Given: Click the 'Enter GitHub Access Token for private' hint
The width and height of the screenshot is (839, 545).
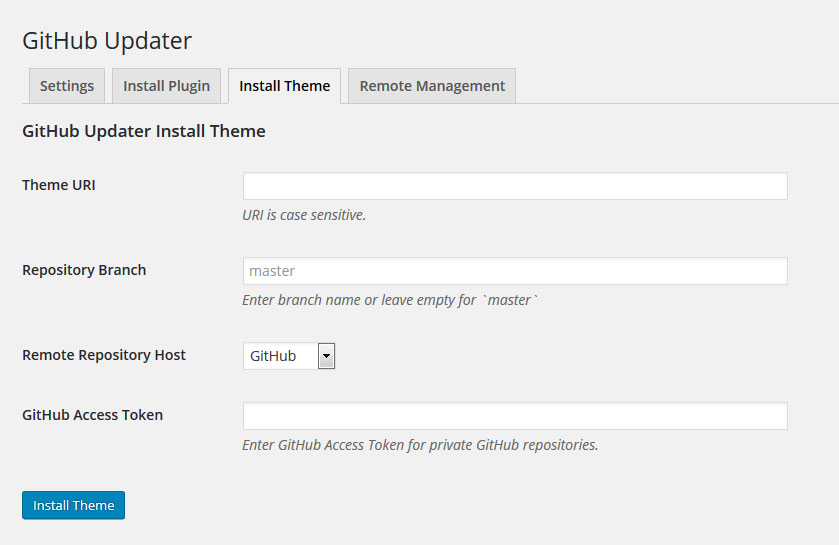Looking at the screenshot, I should tap(420, 445).
